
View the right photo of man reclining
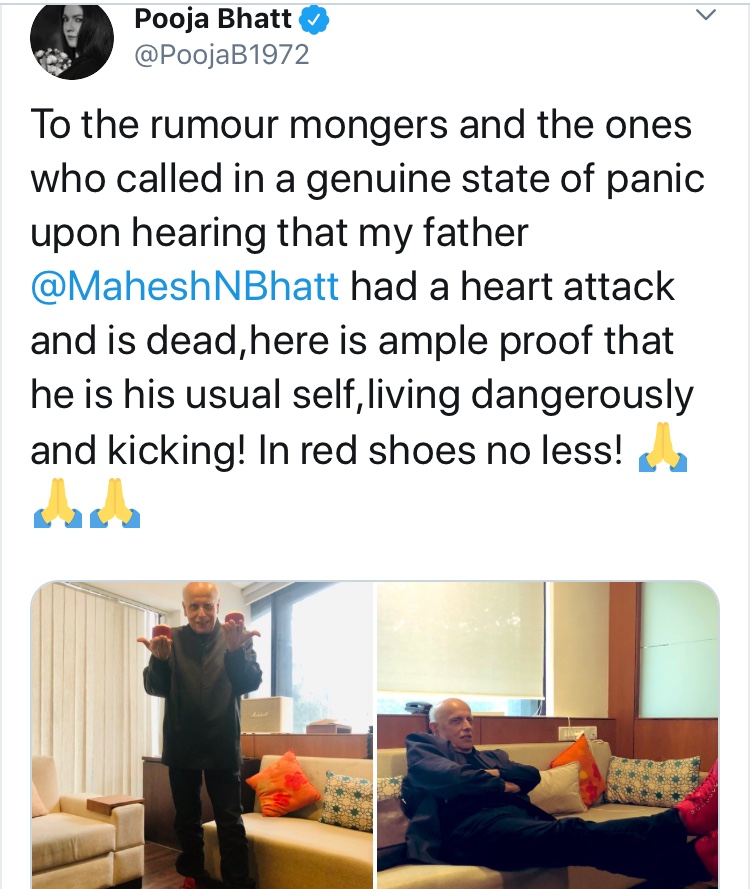click(548, 735)
